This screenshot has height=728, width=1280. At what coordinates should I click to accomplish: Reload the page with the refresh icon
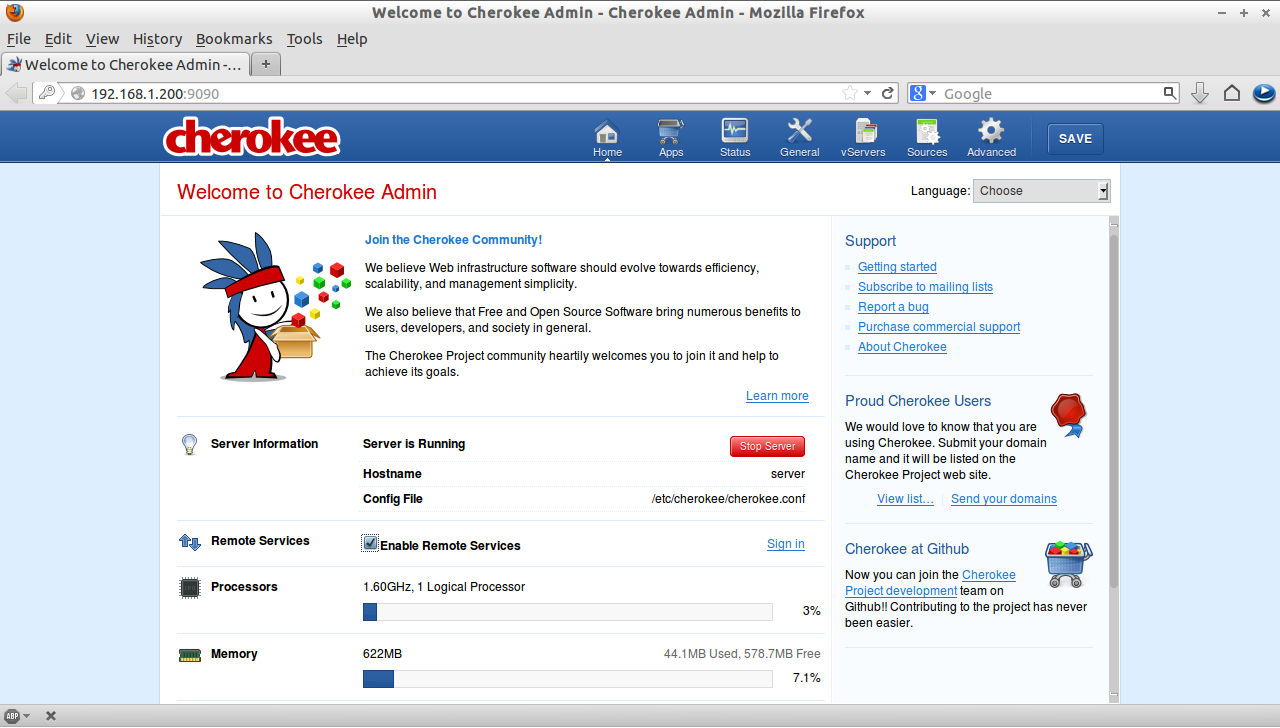(887, 93)
